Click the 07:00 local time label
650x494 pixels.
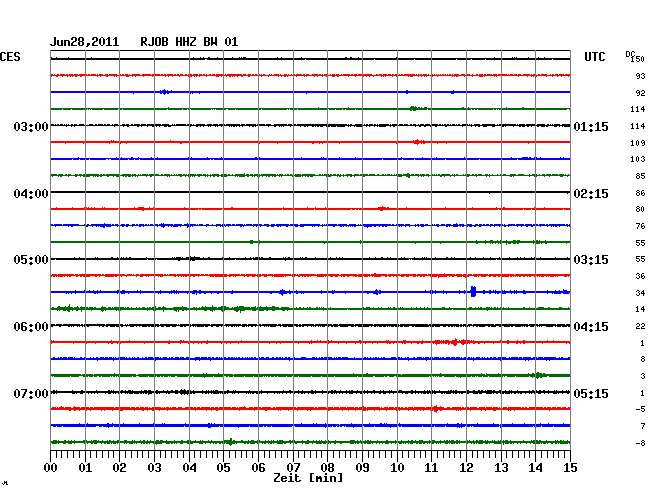coord(31,393)
